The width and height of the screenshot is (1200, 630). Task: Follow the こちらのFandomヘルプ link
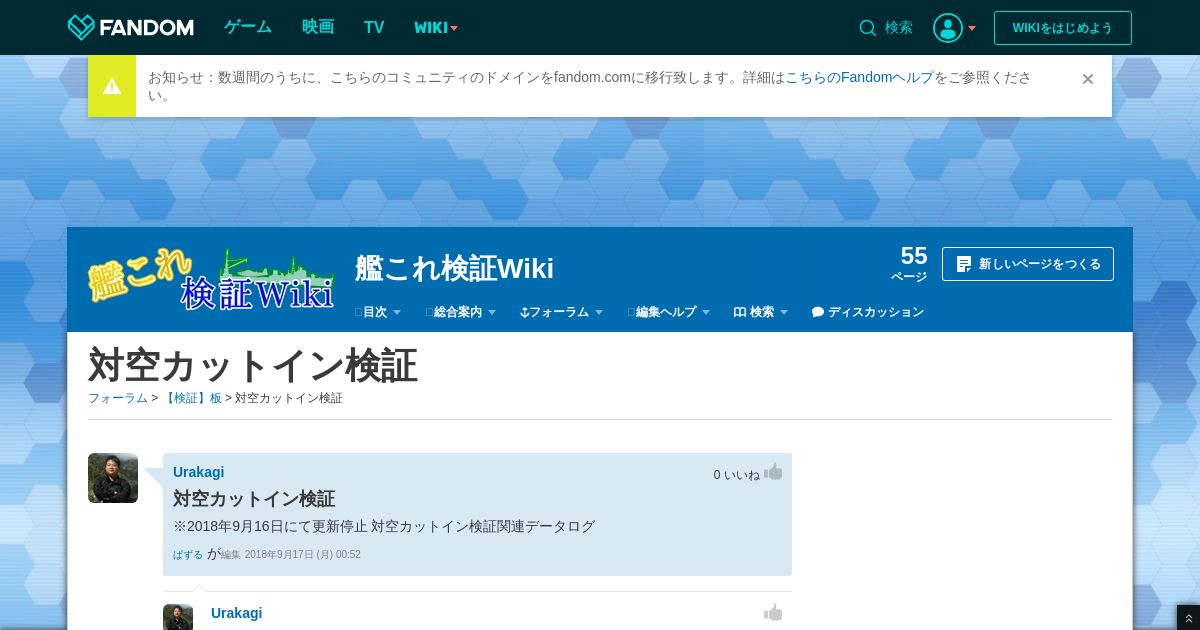(x=859, y=77)
